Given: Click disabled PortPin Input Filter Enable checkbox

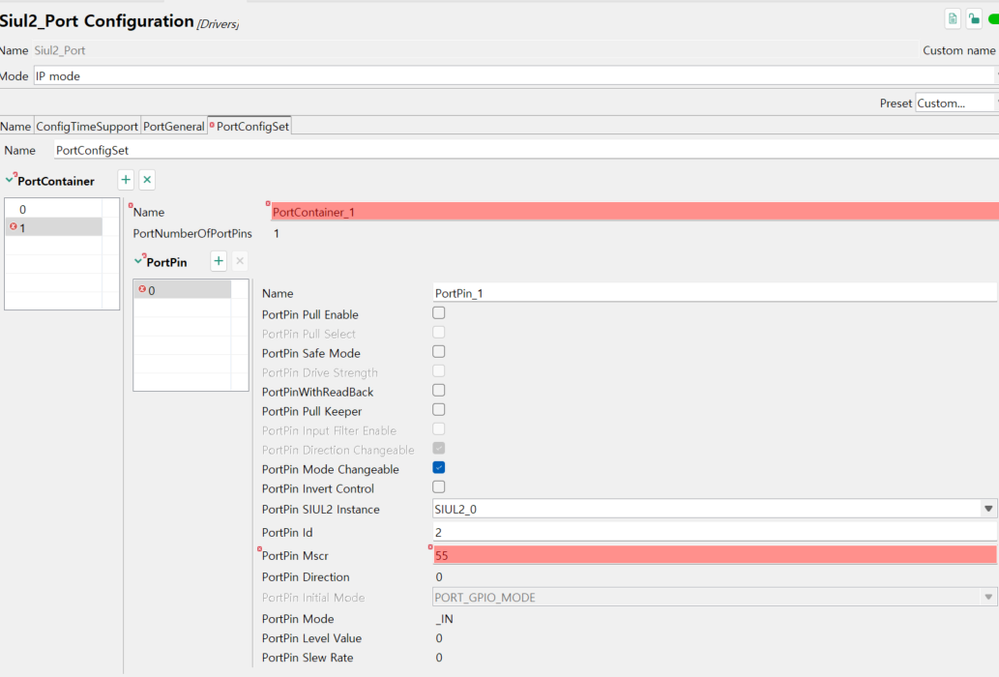Looking at the screenshot, I should click(438, 429).
